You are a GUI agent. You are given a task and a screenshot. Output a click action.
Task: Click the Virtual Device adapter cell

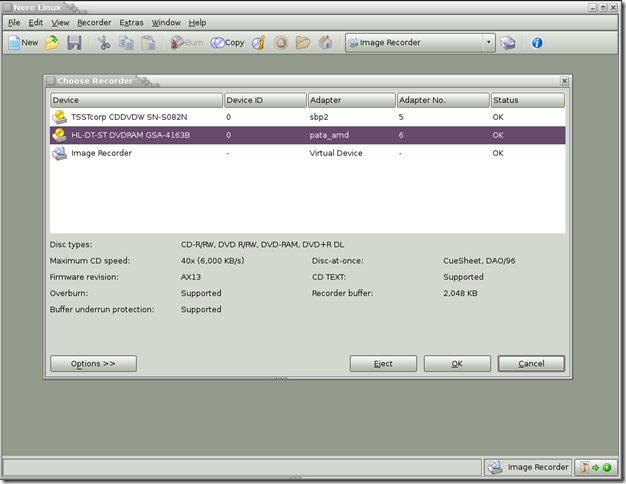coord(336,153)
